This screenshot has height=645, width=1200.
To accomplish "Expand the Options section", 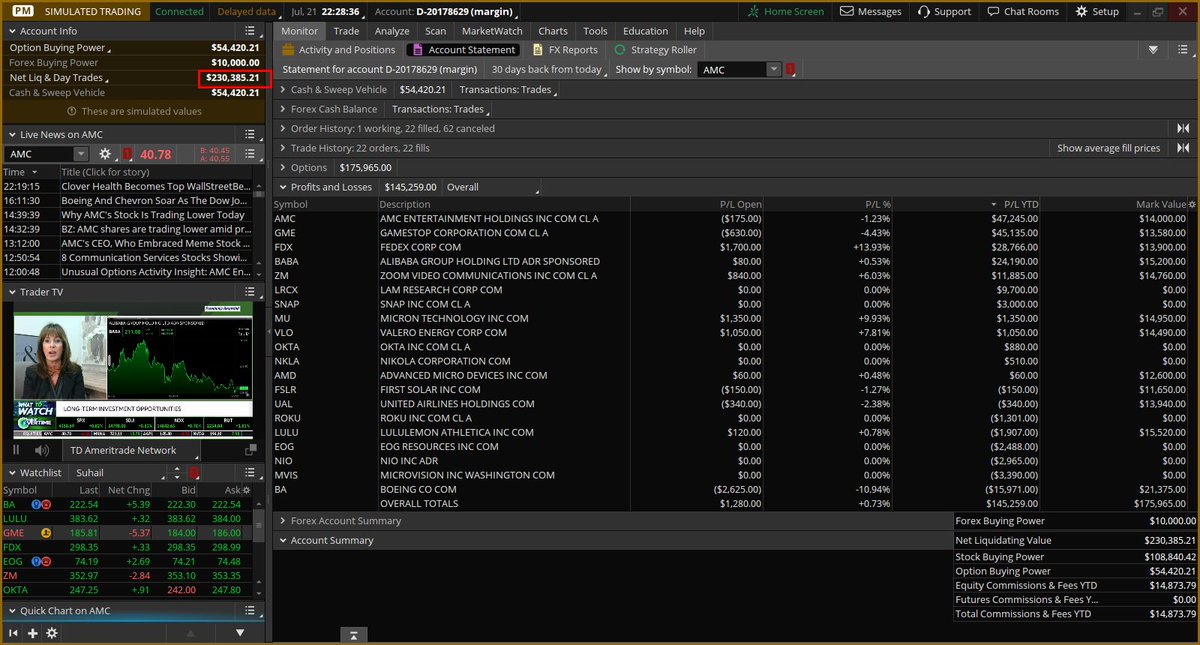I will [283, 168].
